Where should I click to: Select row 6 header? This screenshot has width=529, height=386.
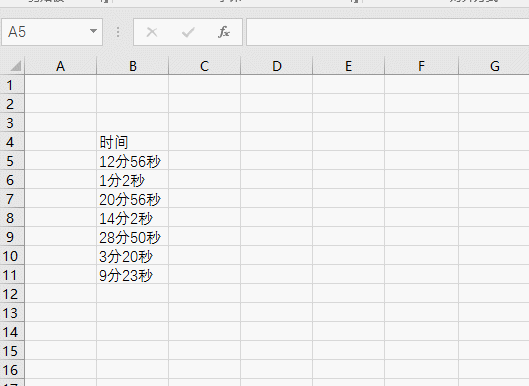pyautogui.click(x=12, y=180)
